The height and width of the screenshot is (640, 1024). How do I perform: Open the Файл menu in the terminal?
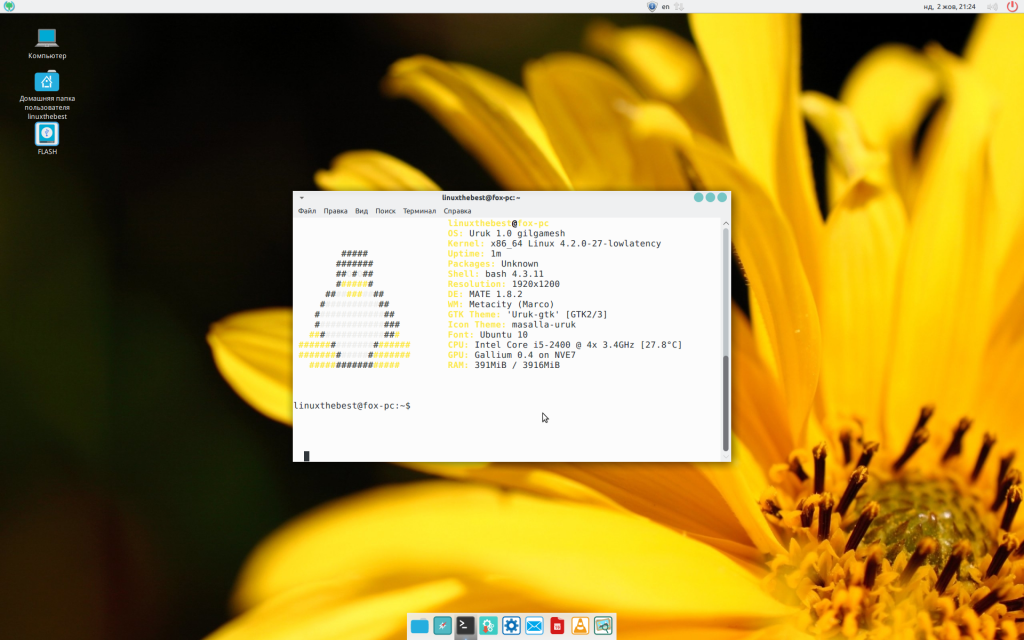pos(307,211)
